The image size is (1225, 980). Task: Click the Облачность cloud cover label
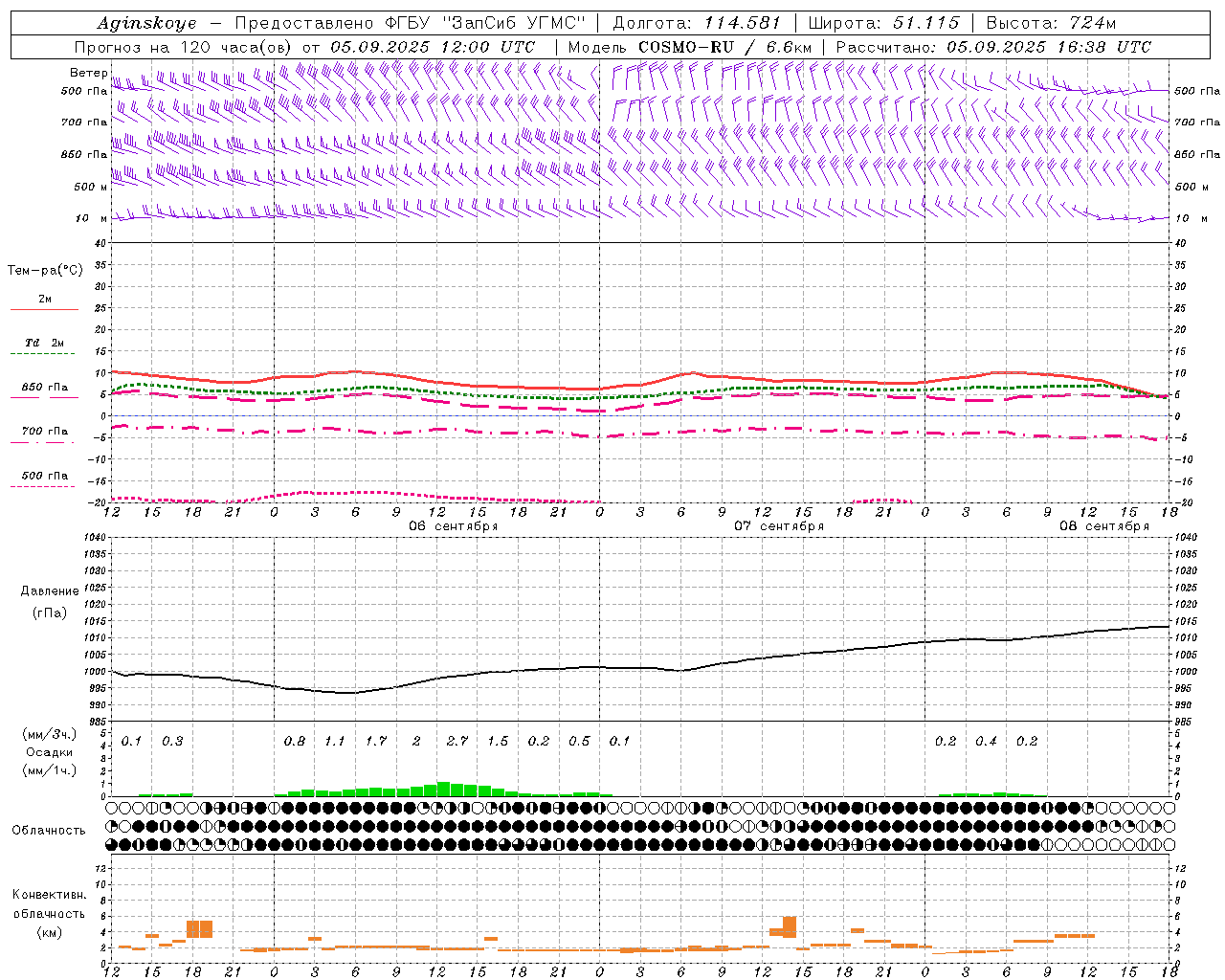tap(49, 830)
